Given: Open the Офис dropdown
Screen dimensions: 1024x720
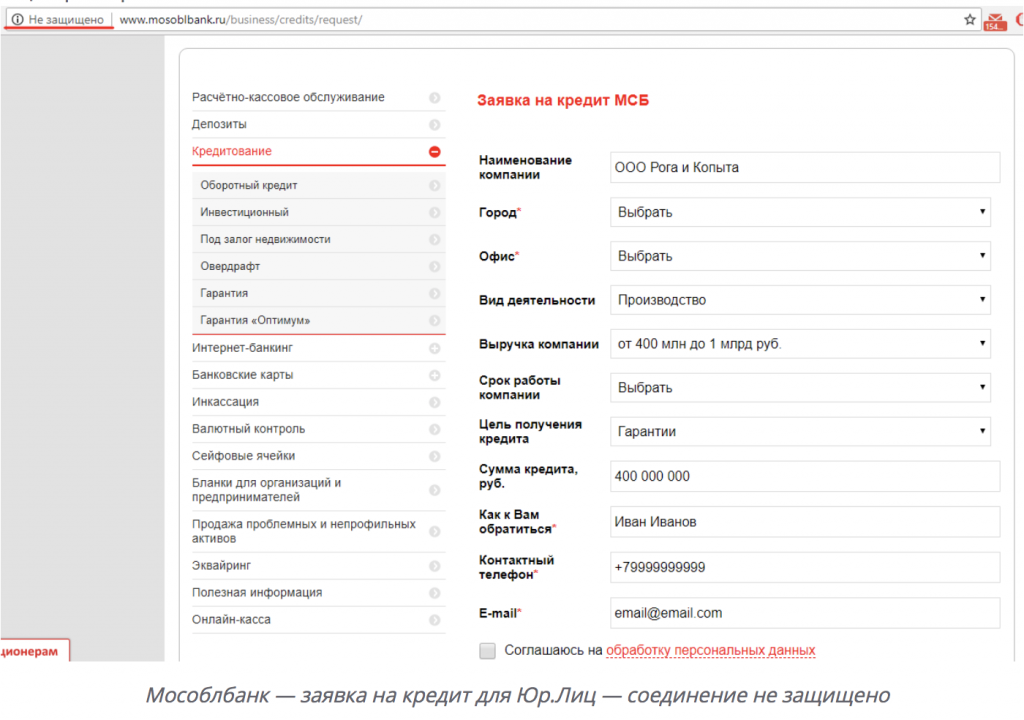Looking at the screenshot, I should point(800,256).
